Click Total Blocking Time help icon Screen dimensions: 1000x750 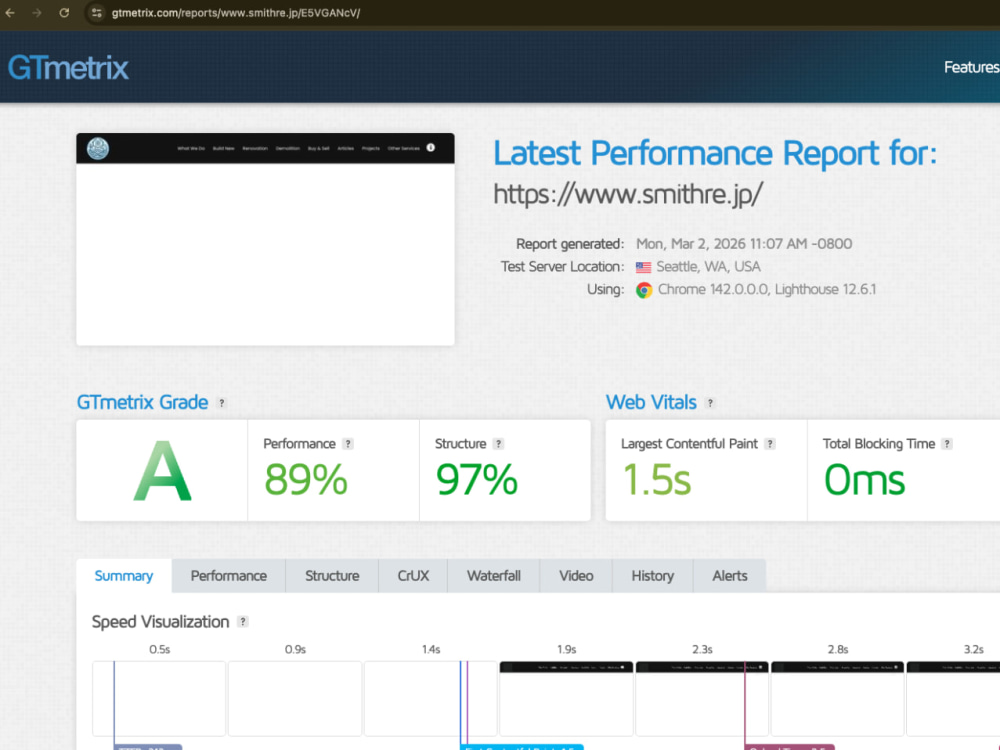pos(947,444)
